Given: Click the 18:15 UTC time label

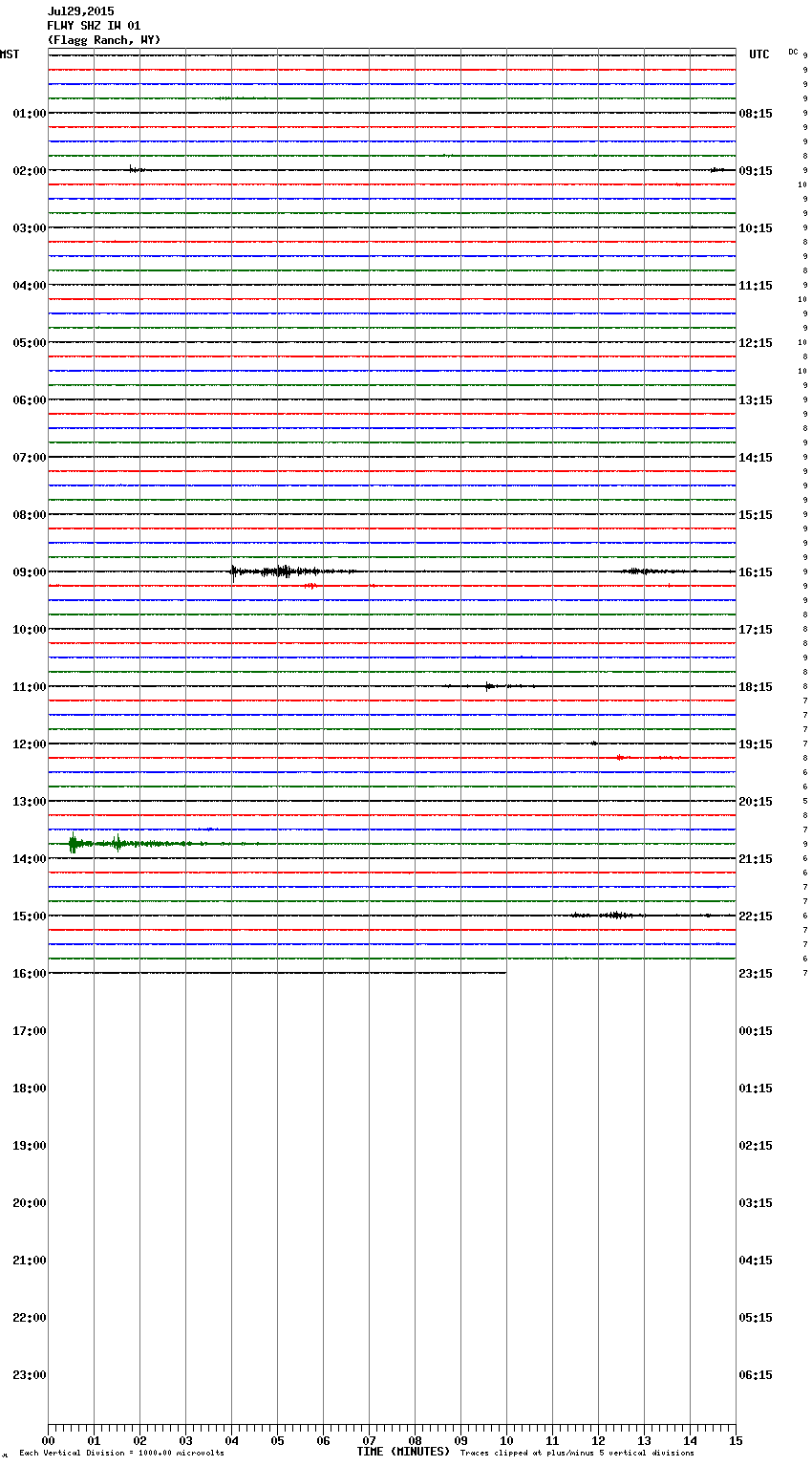Looking at the screenshot, I should (756, 687).
